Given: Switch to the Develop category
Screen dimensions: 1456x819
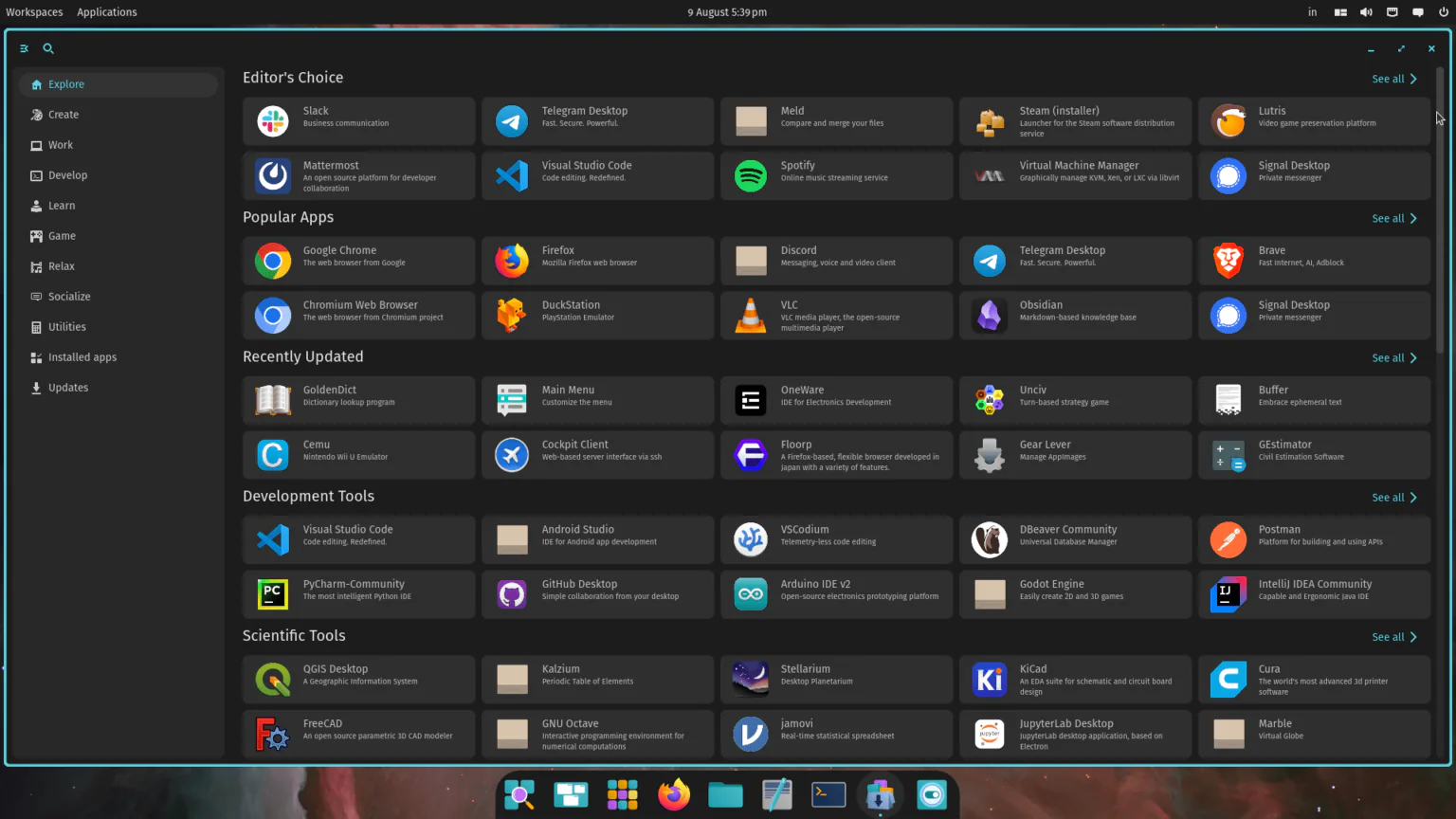Looking at the screenshot, I should [118, 175].
